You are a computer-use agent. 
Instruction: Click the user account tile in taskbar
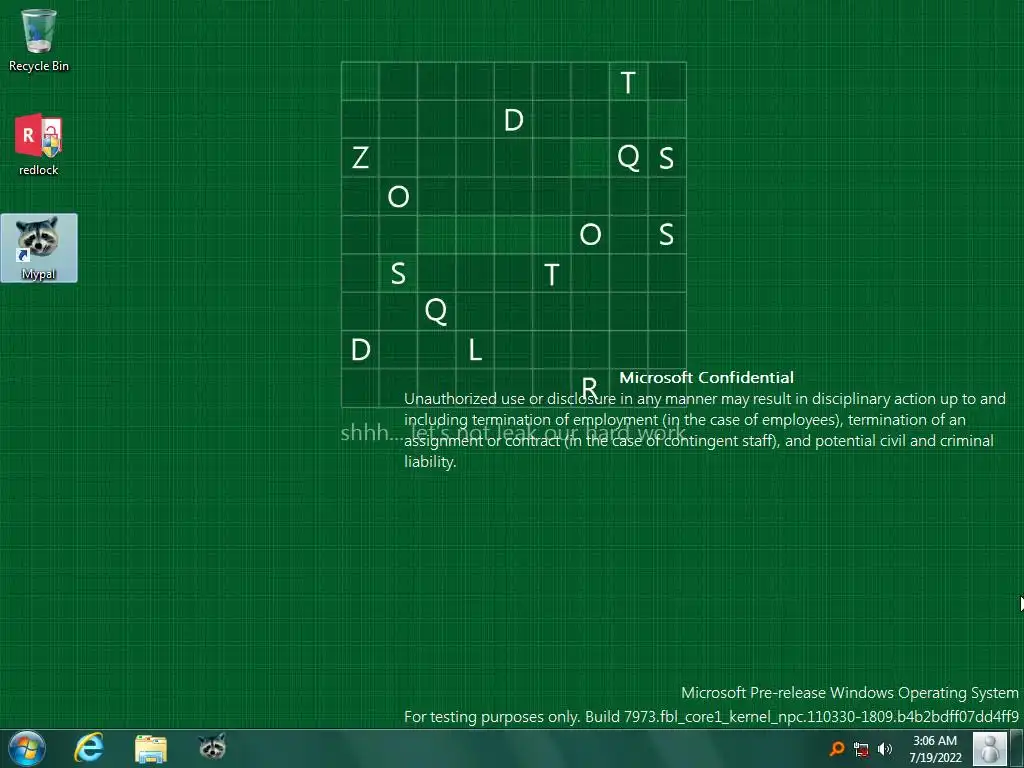[990, 748]
